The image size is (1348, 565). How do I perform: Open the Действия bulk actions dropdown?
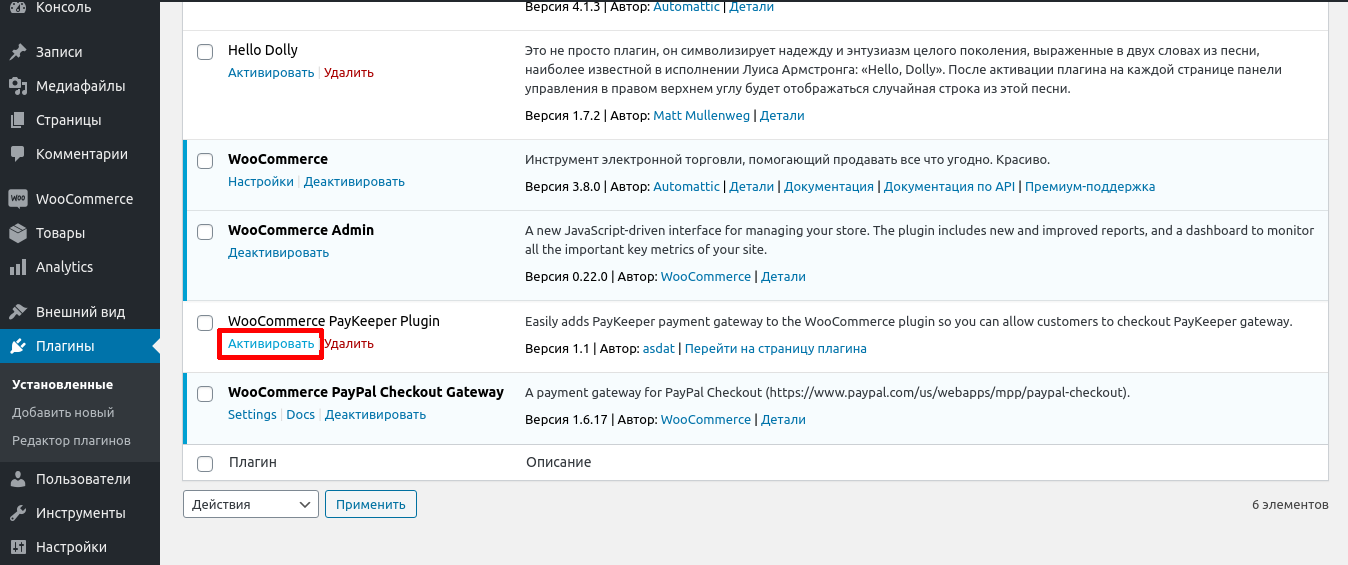(x=251, y=505)
